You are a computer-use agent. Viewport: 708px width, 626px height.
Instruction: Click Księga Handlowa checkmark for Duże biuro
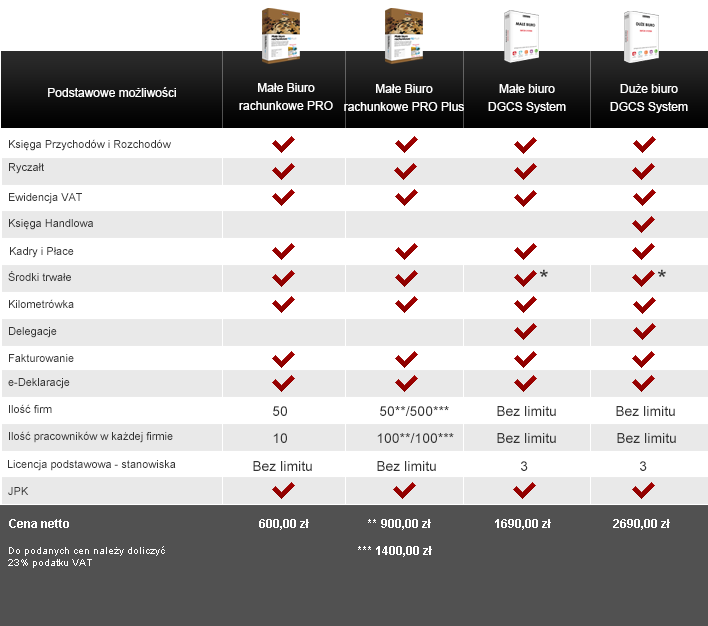click(x=644, y=224)
